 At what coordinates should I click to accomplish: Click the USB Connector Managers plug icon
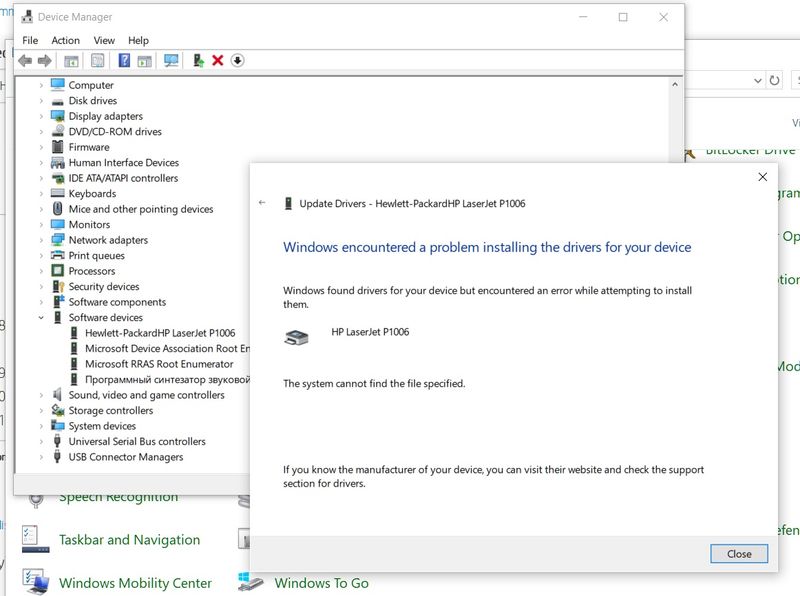click(58, 456)
